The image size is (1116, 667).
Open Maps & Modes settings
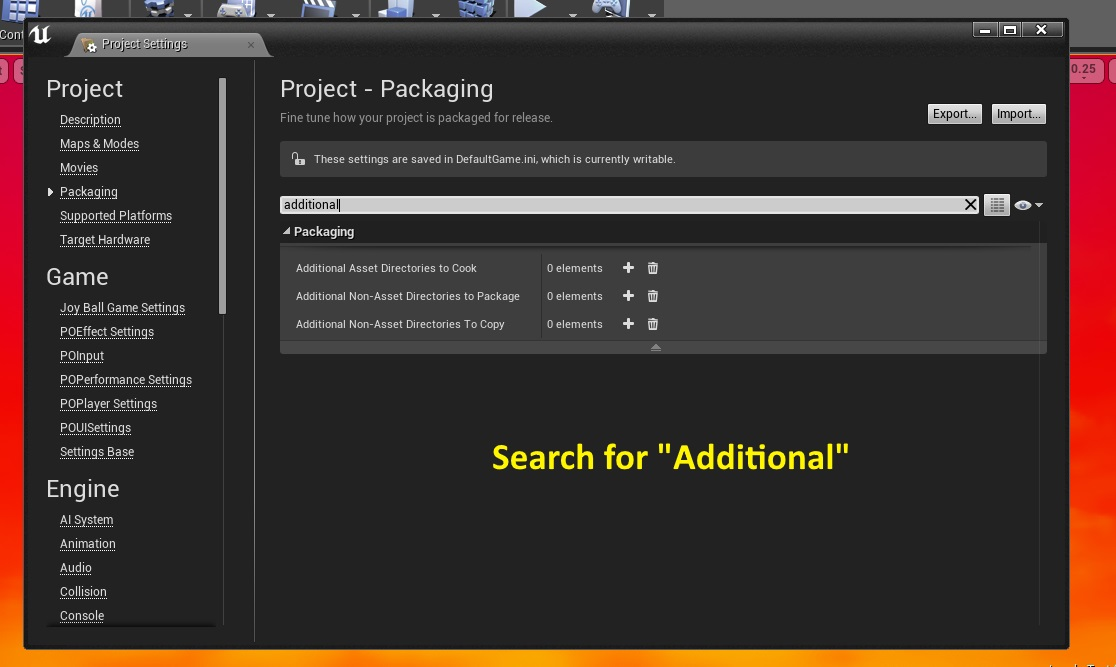coord(99,144)
